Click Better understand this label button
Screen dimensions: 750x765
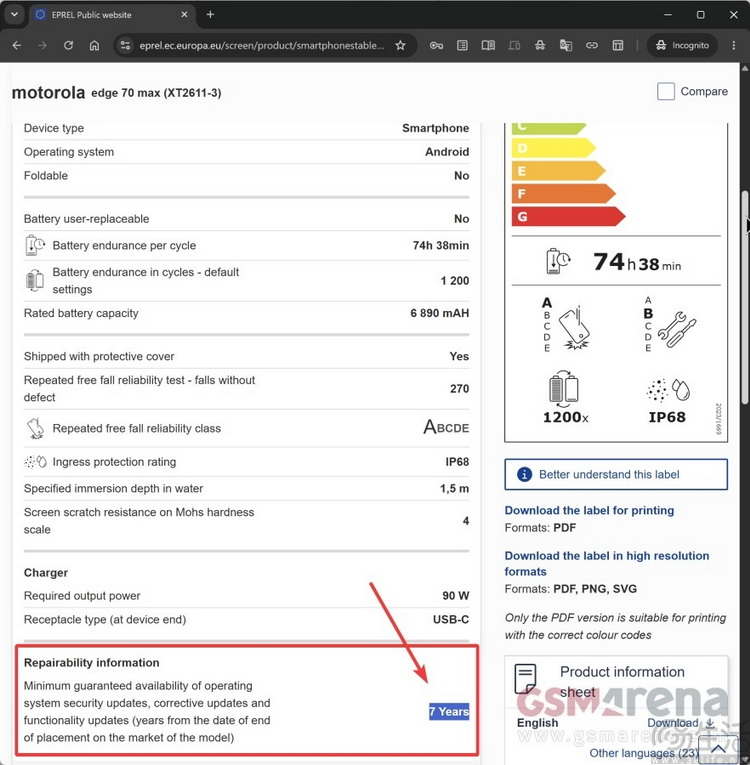pyautogui.click(x=616, y=474)
